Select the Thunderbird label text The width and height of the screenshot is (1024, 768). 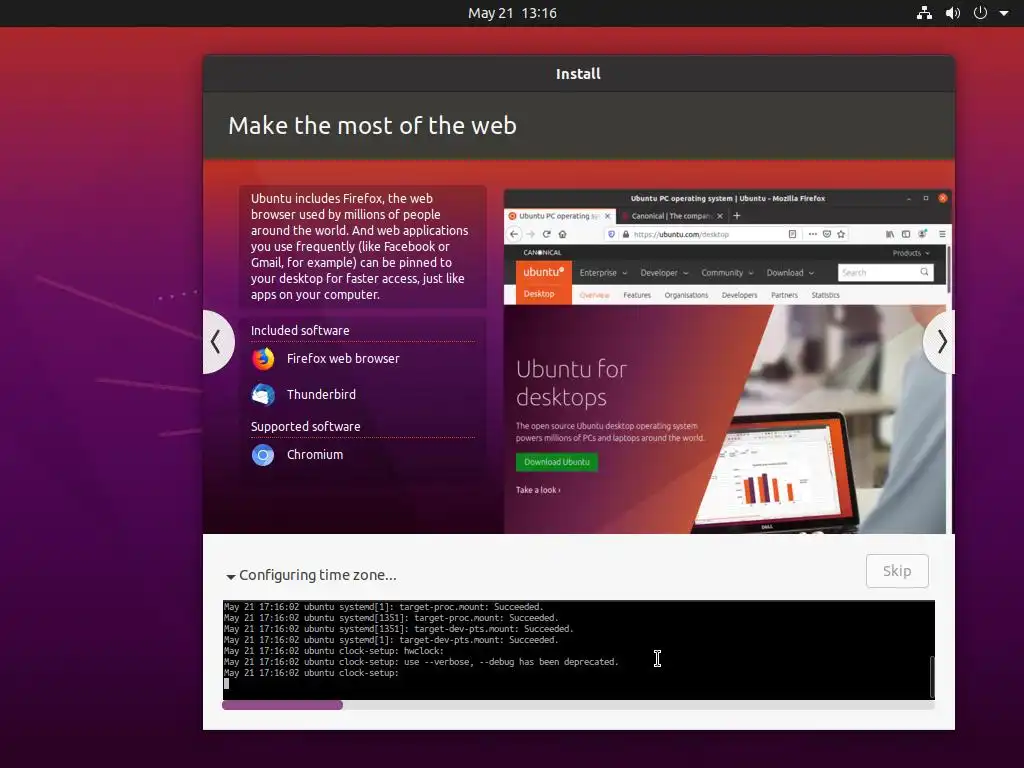coord(321,394)
